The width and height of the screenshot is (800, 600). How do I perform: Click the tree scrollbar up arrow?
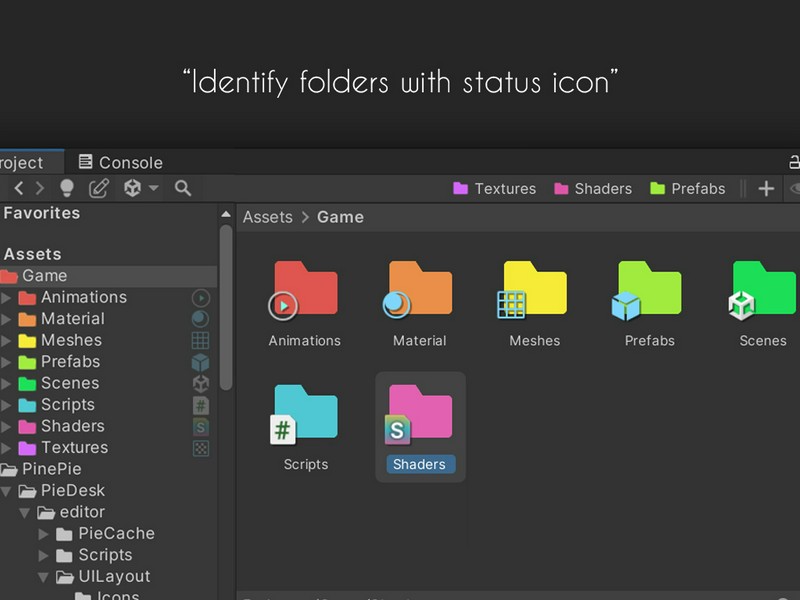(226, 214)
